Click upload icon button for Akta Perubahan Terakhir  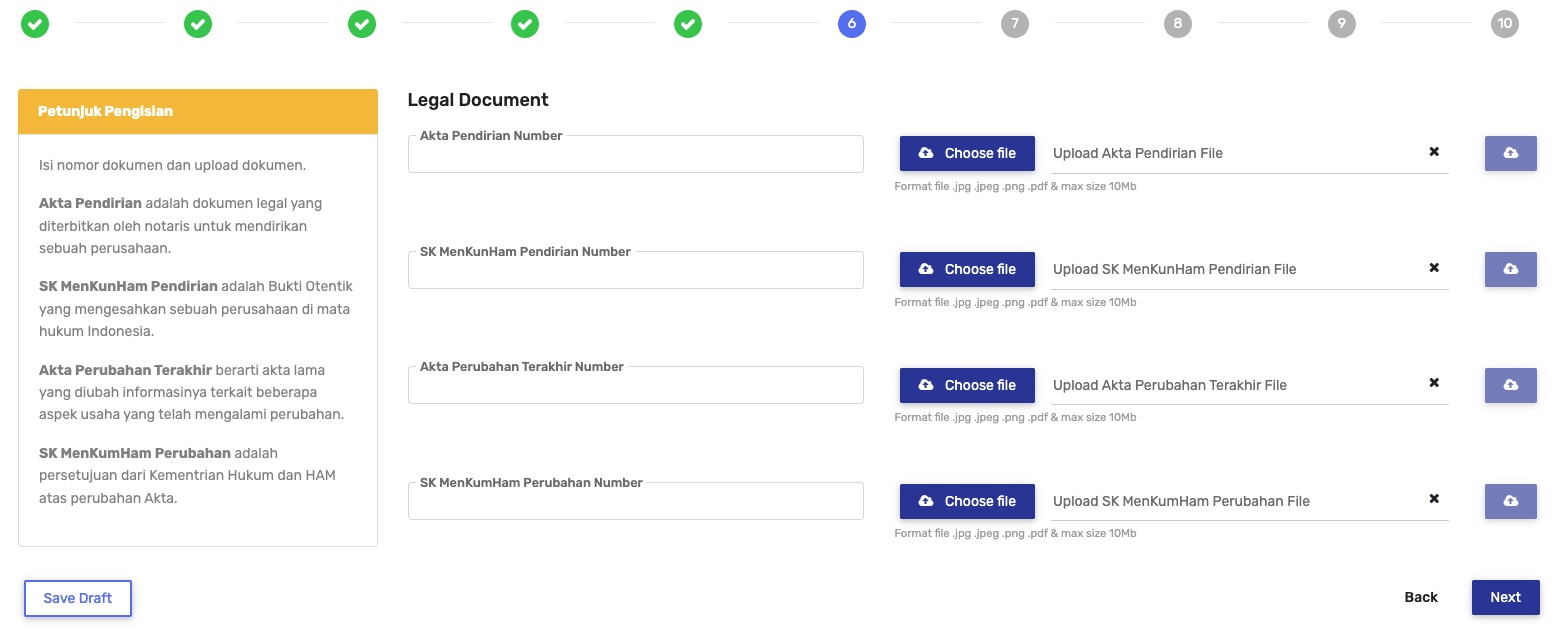coord(1510,385)
